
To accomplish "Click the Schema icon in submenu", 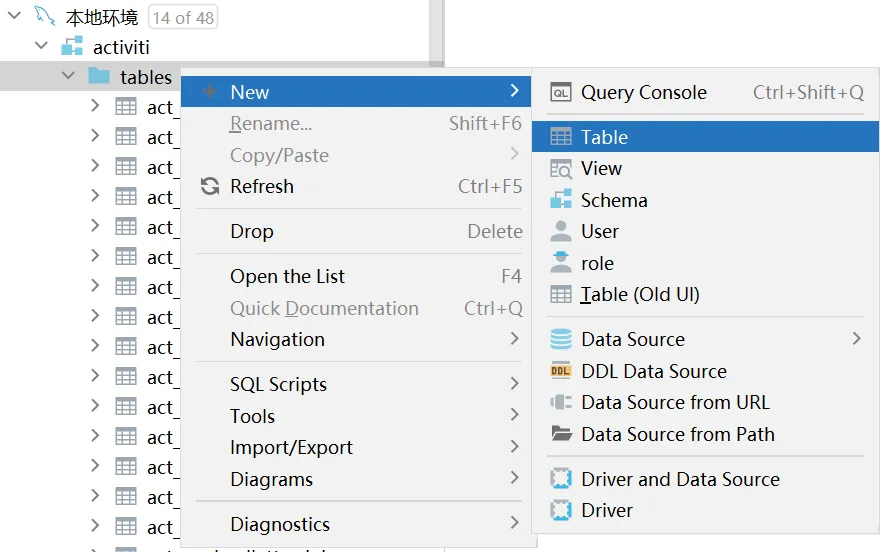I will pos(561,200).
